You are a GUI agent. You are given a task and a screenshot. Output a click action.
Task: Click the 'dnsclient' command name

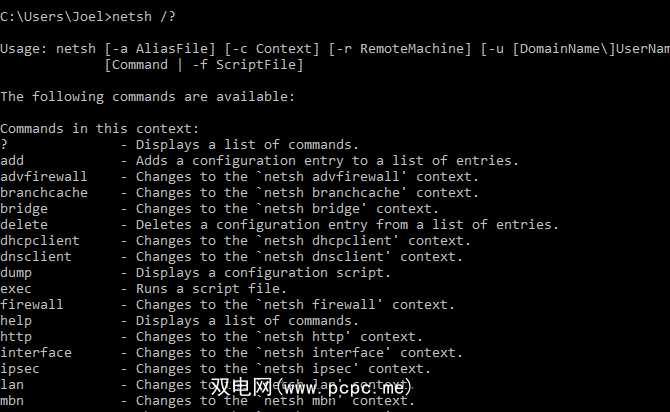point(36,256)
